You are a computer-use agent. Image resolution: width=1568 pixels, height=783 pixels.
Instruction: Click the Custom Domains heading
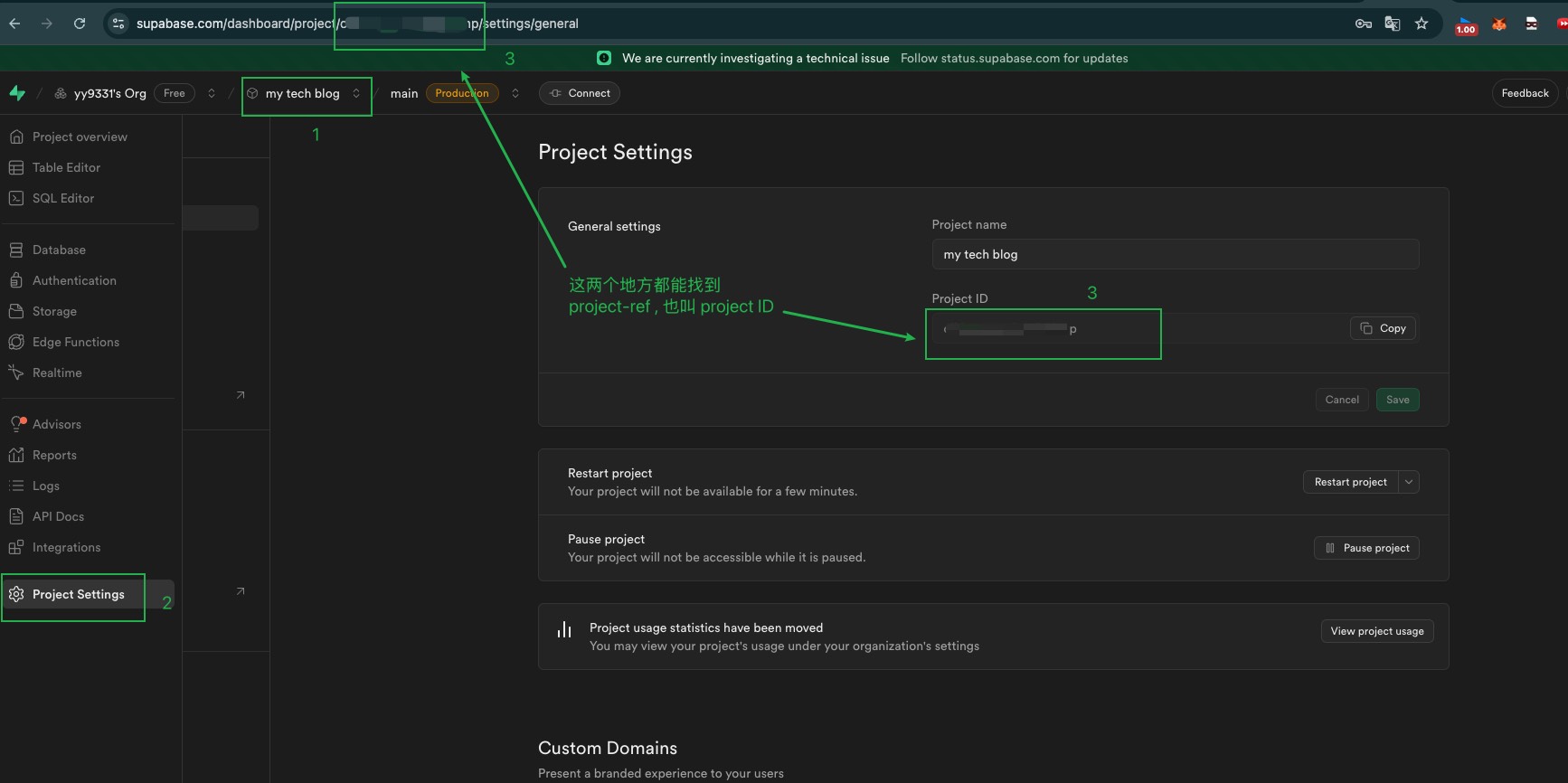[608, 748]
